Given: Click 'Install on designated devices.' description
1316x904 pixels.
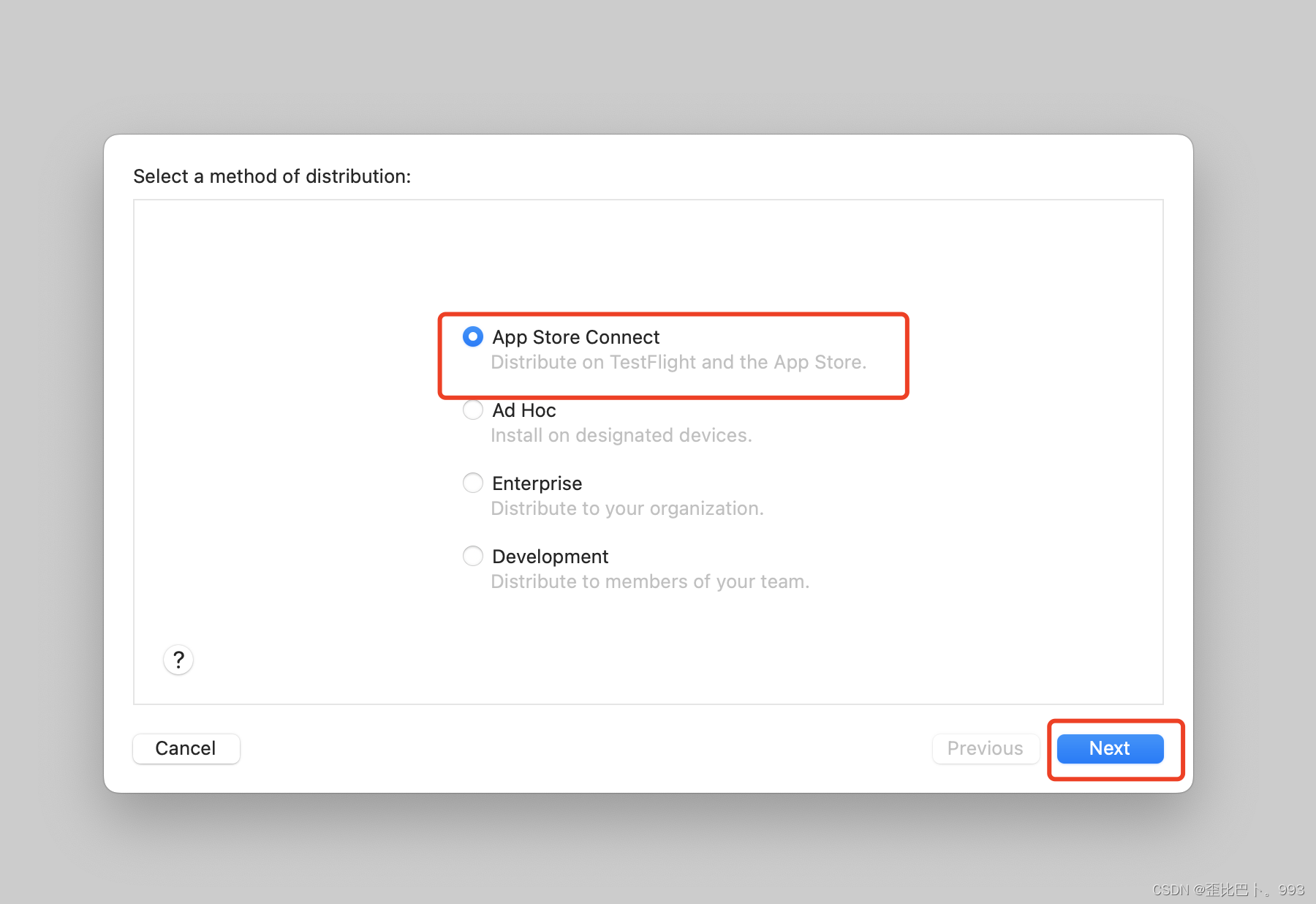Looking at the screenshot, I should (x=621, y=435).
